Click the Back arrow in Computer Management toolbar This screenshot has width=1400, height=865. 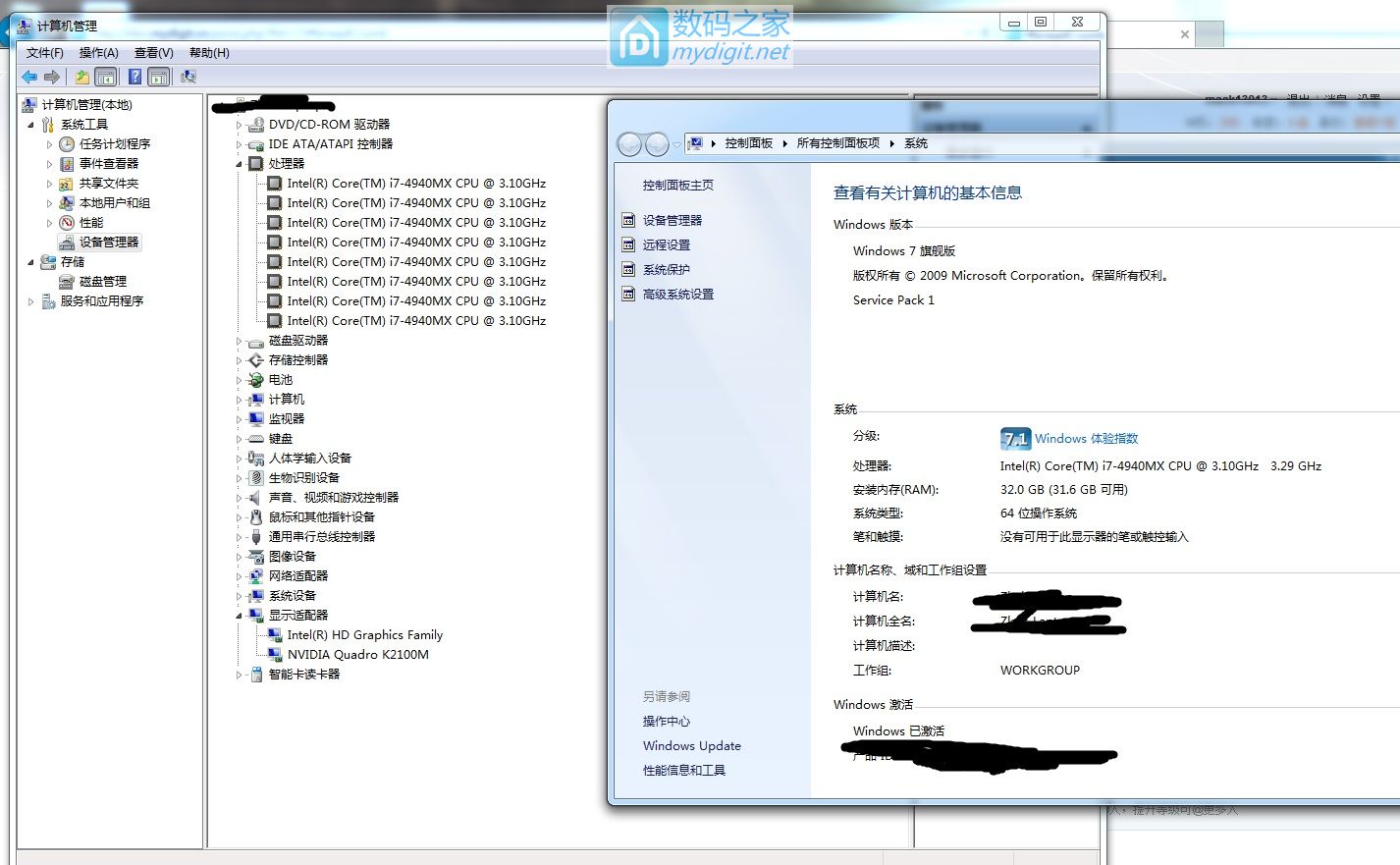tap(29, 77)
